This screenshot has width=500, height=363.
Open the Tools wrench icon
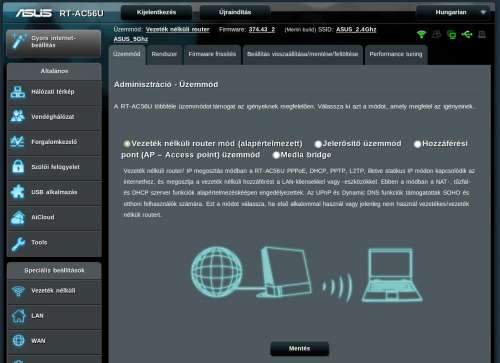(18, 243)
